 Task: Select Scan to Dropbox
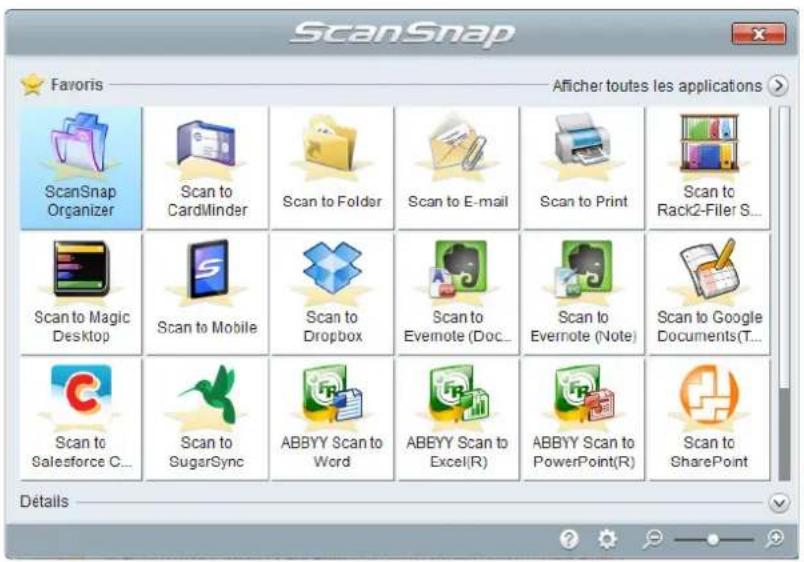pyautogui.click(x=332, y=293)
